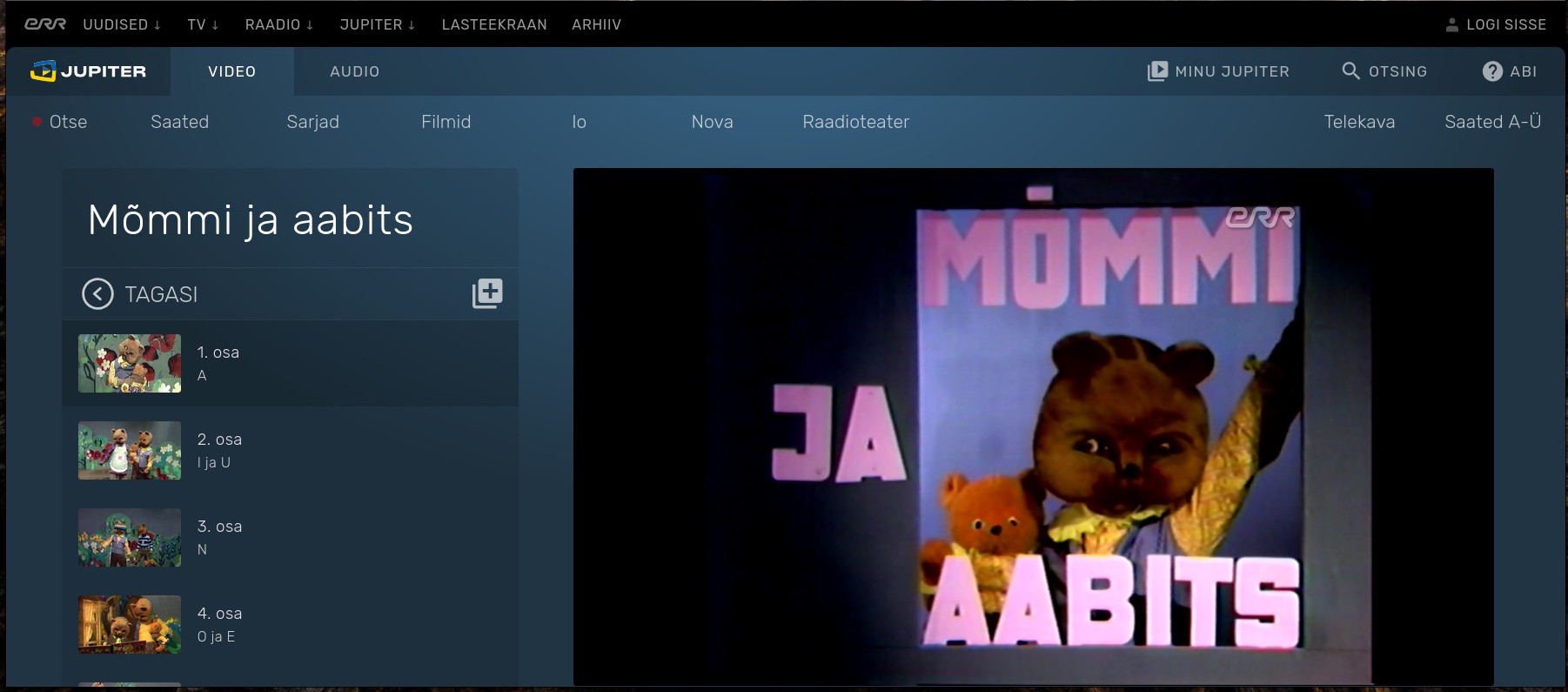Click the Otsing magnifier icon
This screenshot has height=692, width=1568.
(x=1350, y=71)
